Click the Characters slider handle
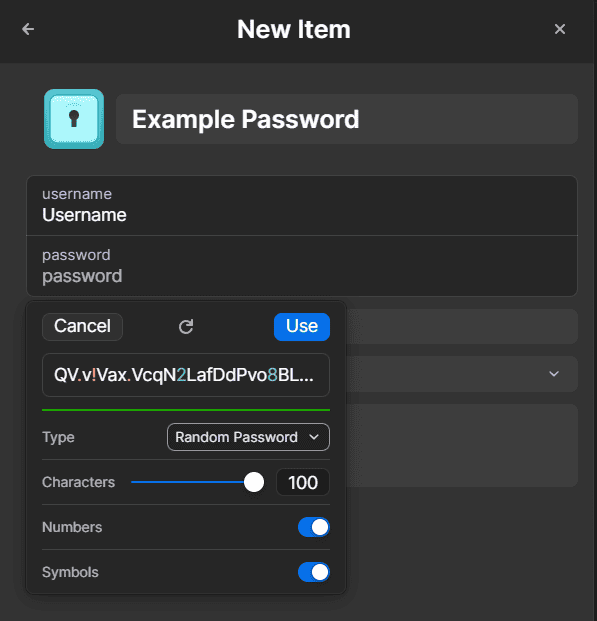Viewport: 597px width, 621px height. point(254,482)
